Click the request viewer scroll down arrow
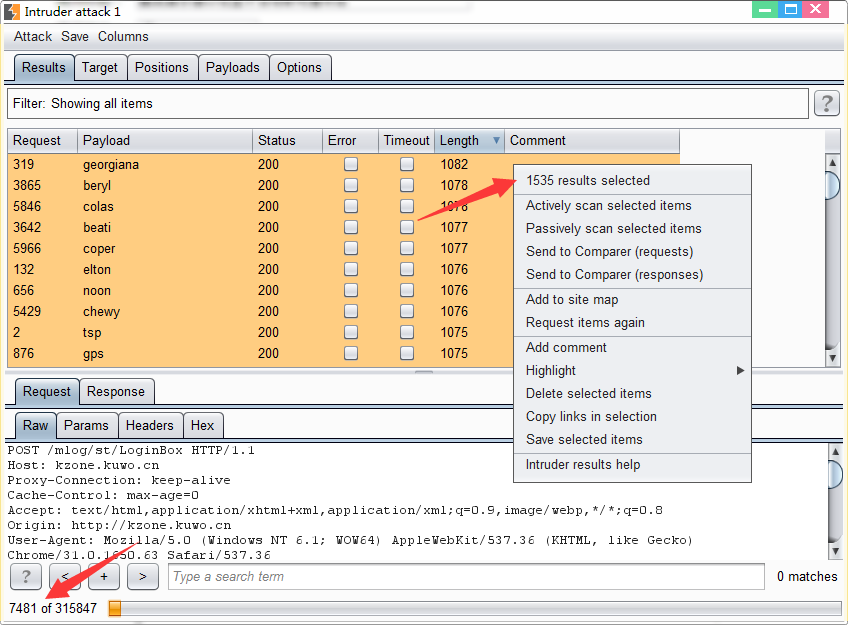848x625 pixels. 835,551
